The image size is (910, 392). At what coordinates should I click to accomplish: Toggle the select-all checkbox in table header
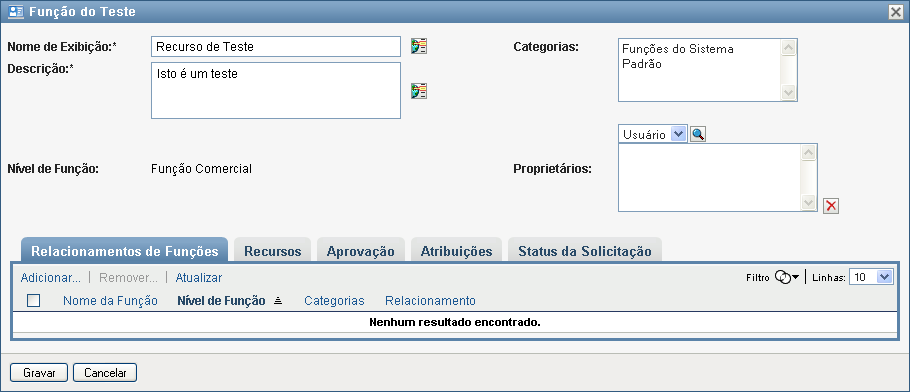tap(34, 300)
